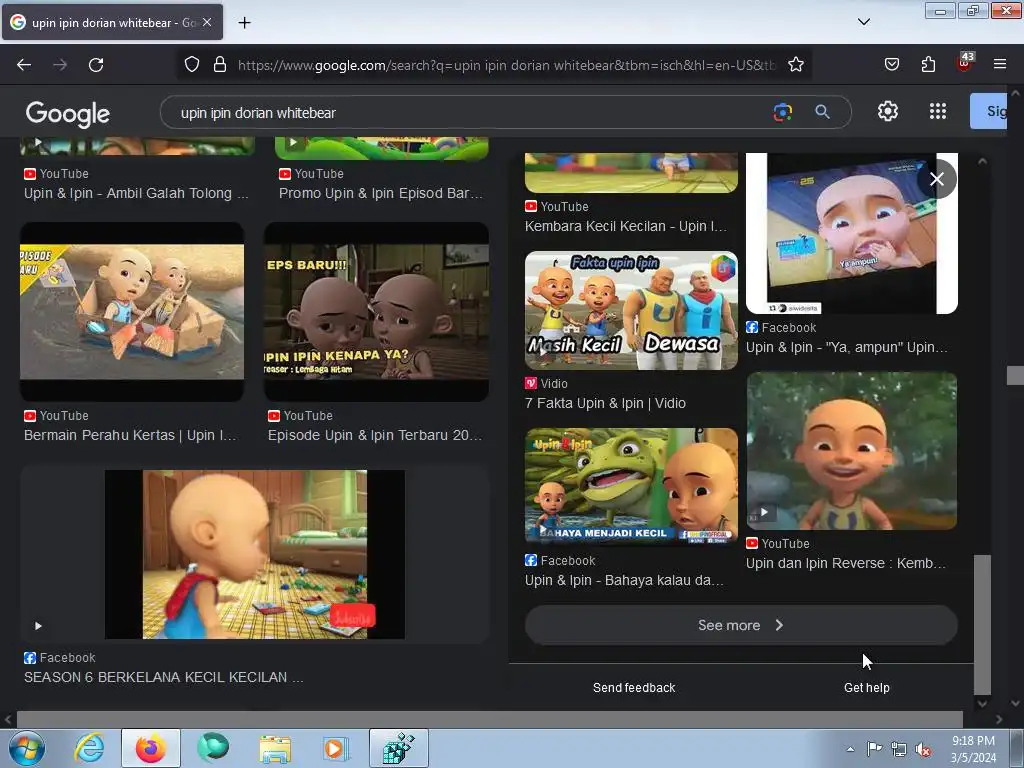Open Ambil Galah Tolong result title
Viewport: 1024px width, 768px height.
coord(136,193)
